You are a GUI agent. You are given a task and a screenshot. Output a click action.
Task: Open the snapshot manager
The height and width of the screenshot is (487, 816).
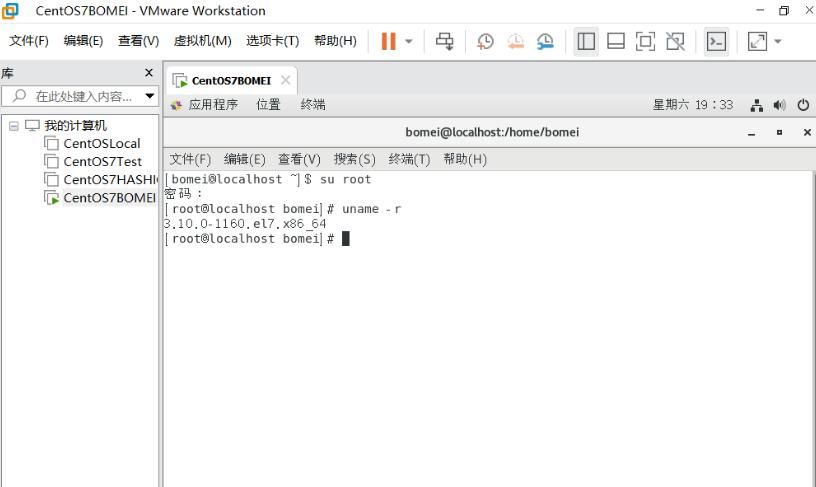click(545, 41)
